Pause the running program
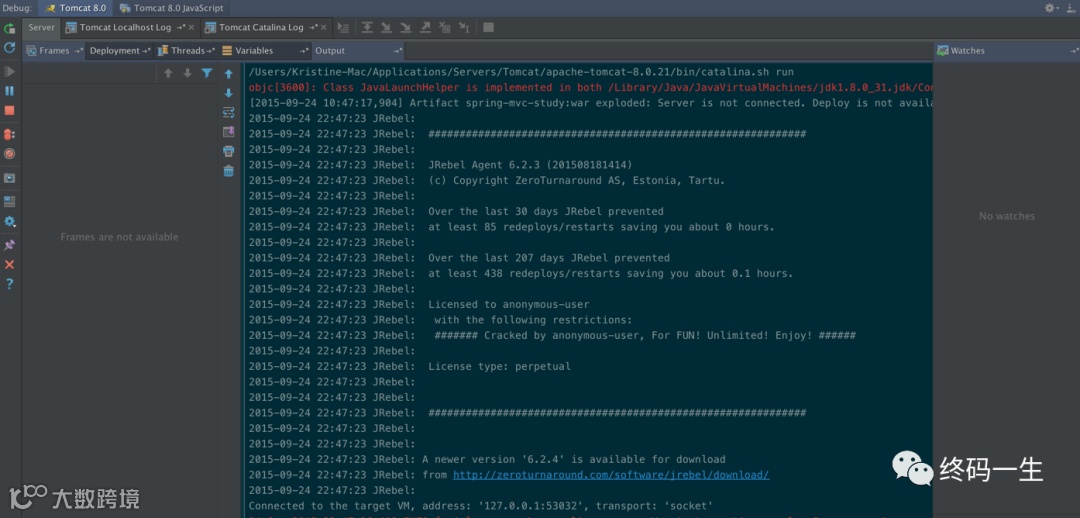This screenshot has height=518, width=1080. (x=10, y=91)
